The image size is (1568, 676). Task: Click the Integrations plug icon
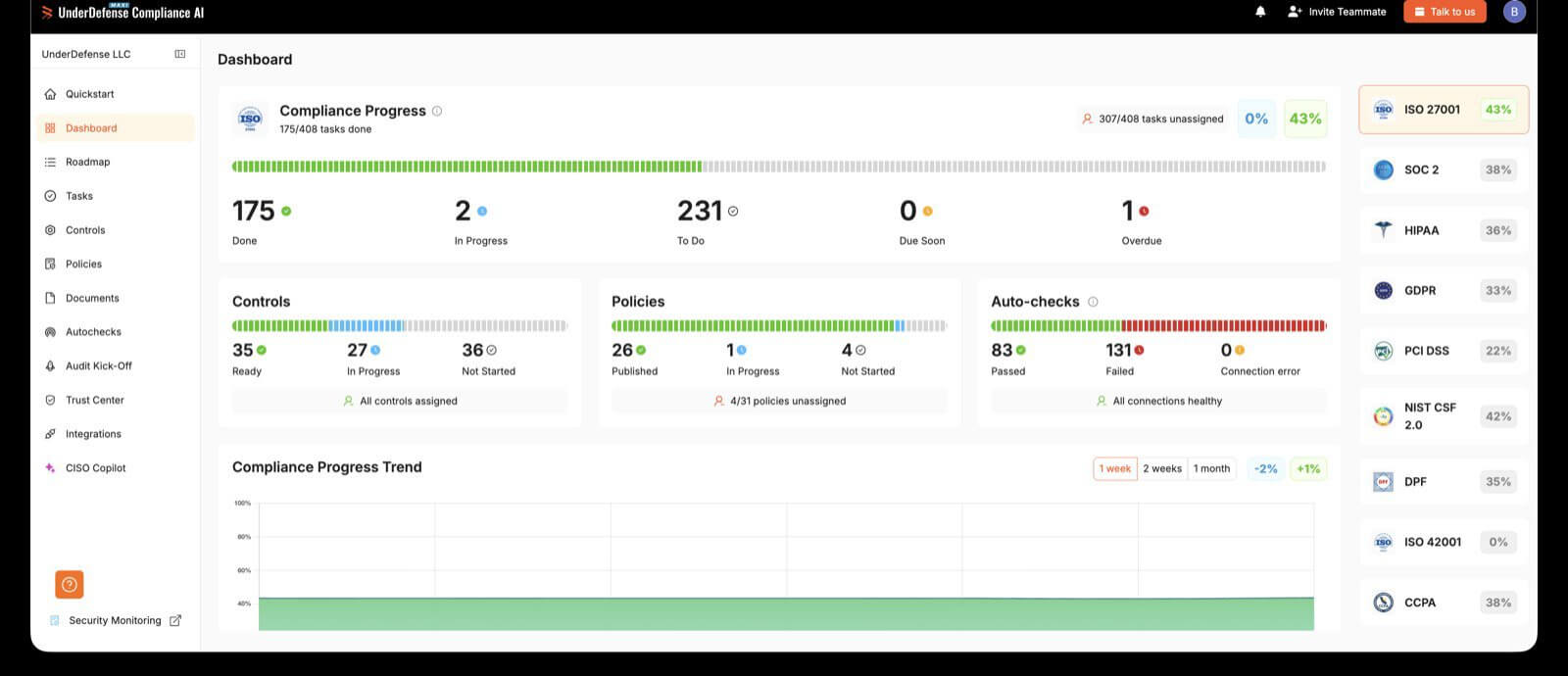click(x=50, y=434)
